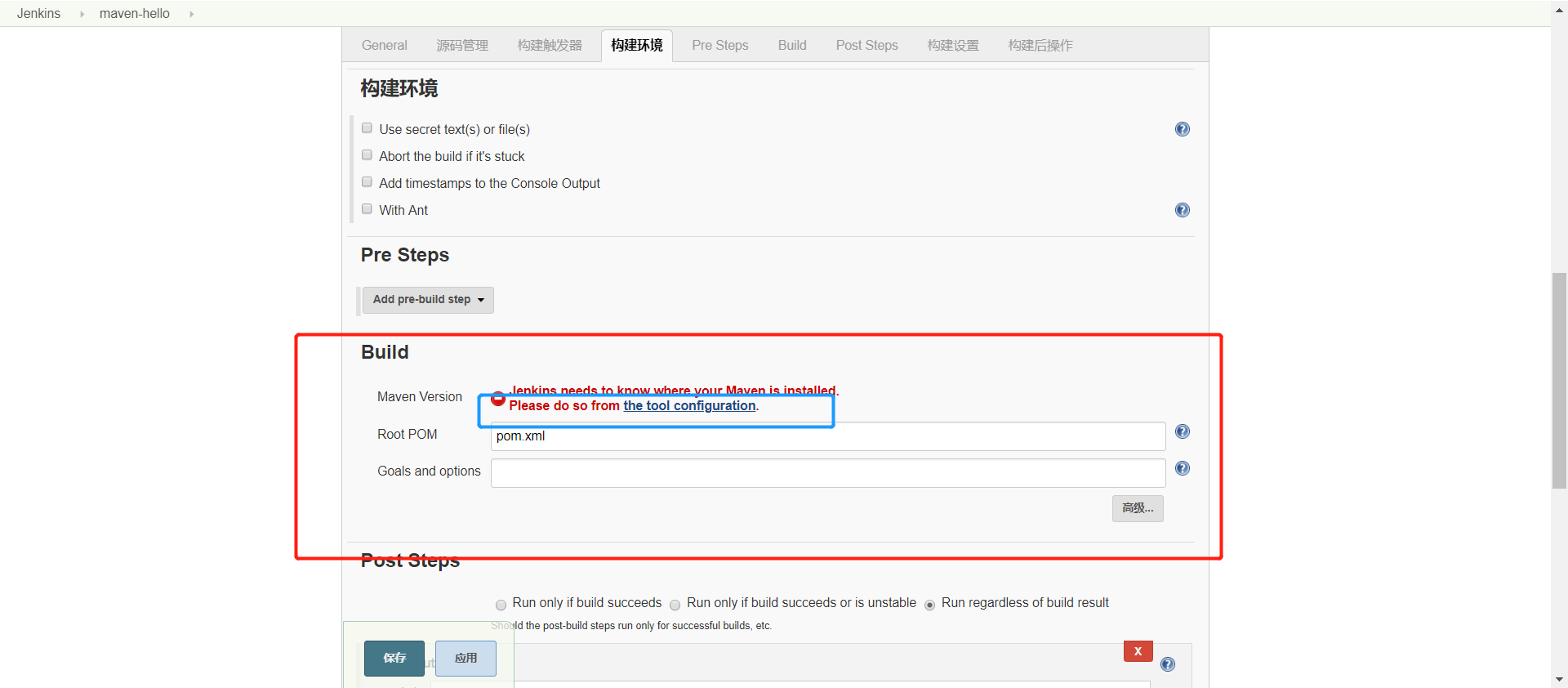Switch to the General tab
Image resolution: width=1568 pixels, height=688 pixels.
pyautogui.click(x=384, y=46)
